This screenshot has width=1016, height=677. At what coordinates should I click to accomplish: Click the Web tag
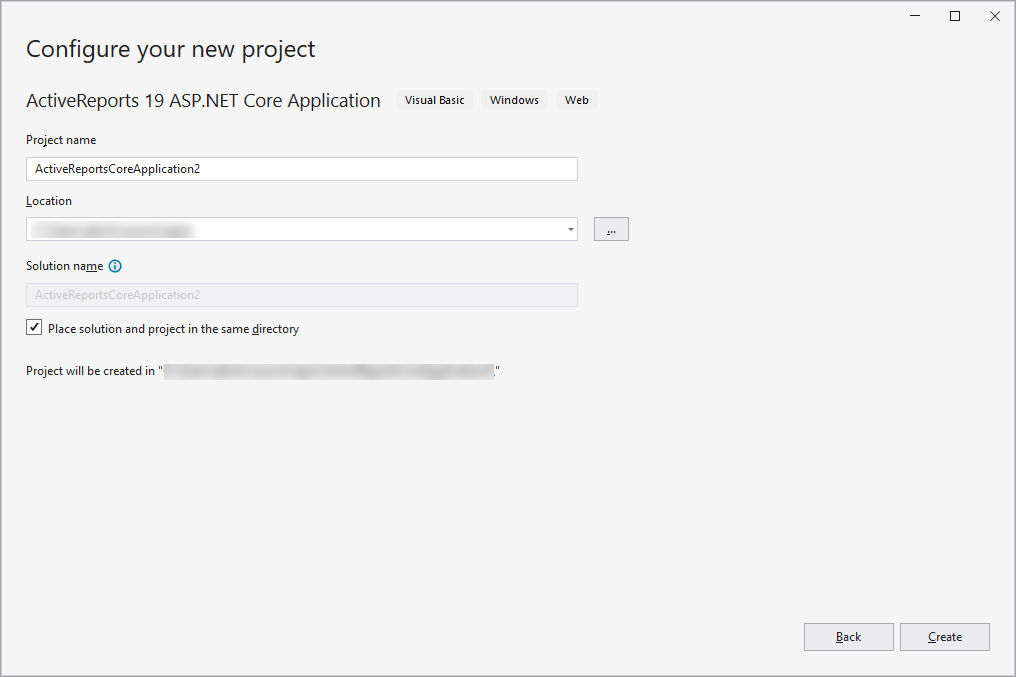point(577,100)
